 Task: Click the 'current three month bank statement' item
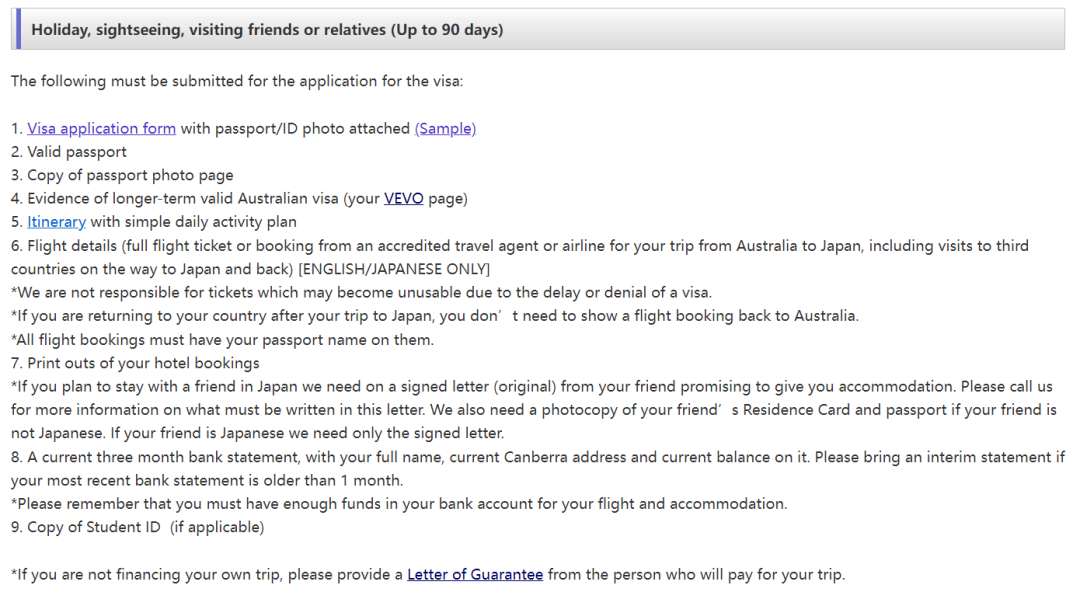(x=538, y=469)
